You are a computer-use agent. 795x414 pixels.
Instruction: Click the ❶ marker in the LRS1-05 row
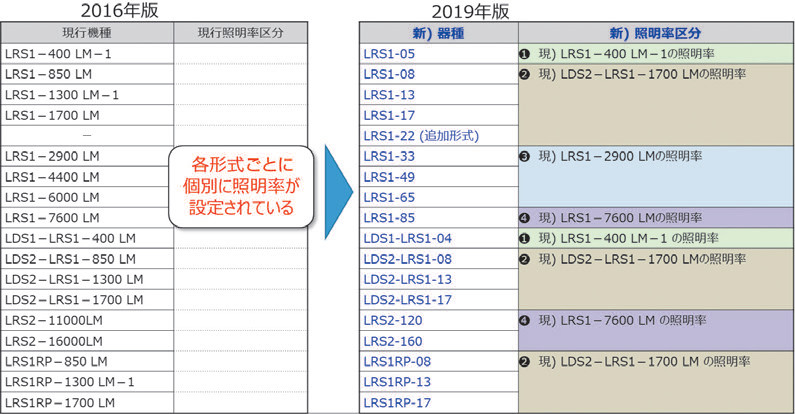point(525,53)
